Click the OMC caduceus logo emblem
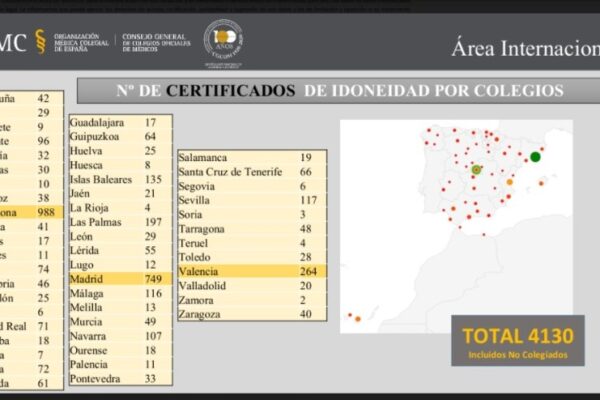Viewport: 600px width, 400px height. pyautogui.click(x=40, y=42)
